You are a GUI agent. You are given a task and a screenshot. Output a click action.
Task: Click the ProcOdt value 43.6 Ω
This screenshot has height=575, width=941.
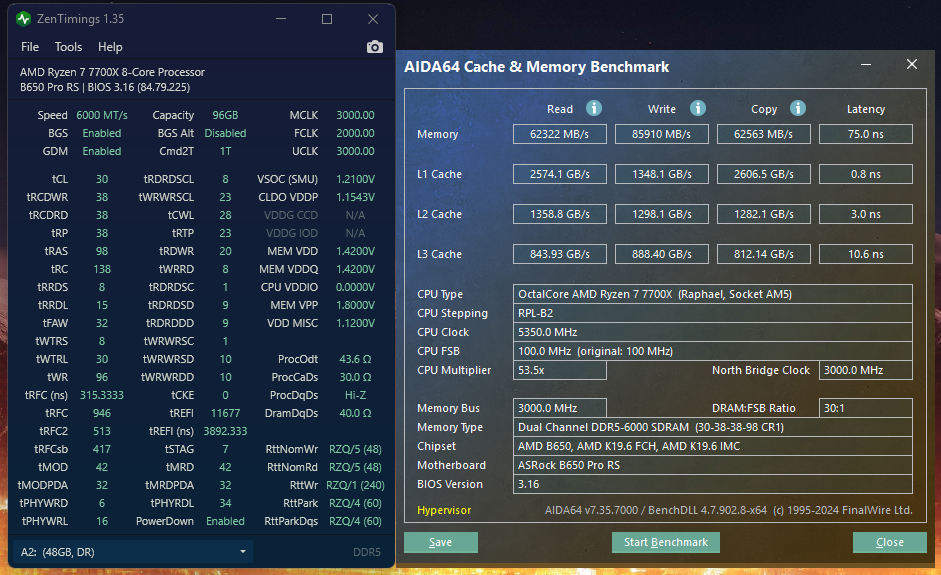click(x=355, y=359)
